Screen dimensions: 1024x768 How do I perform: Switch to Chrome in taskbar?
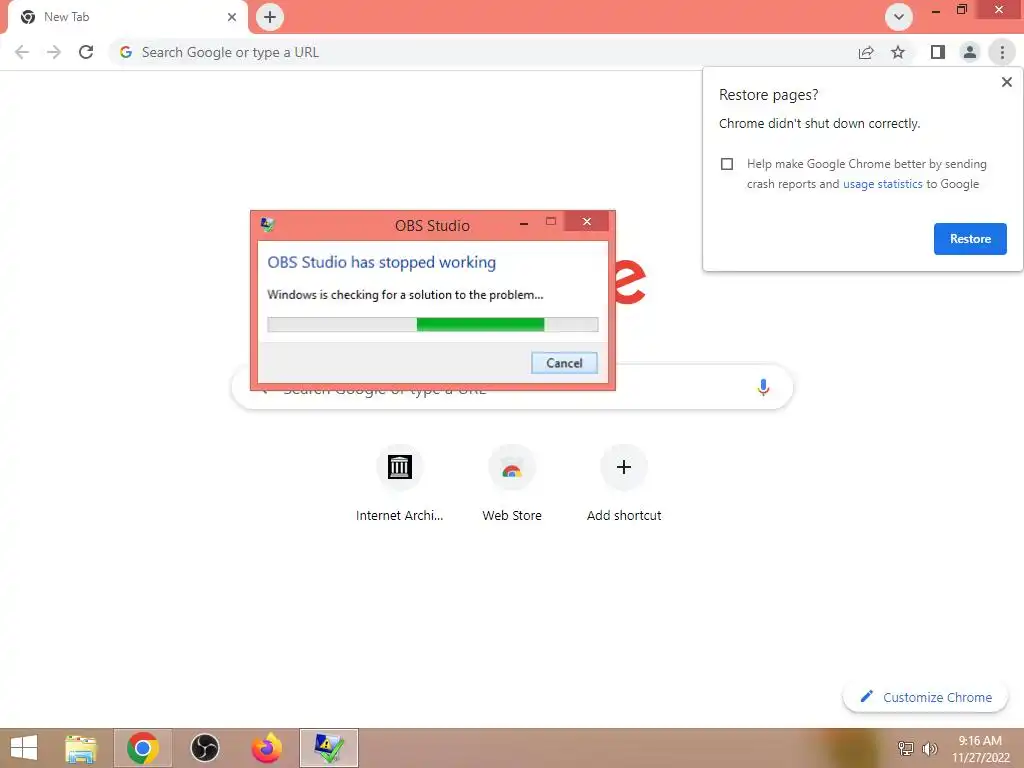point(143,748)
